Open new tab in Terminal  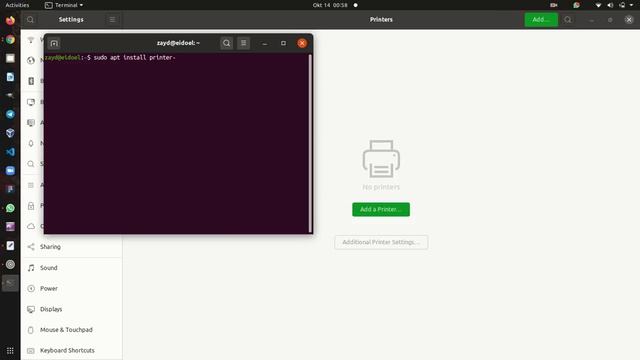[54, 43]
